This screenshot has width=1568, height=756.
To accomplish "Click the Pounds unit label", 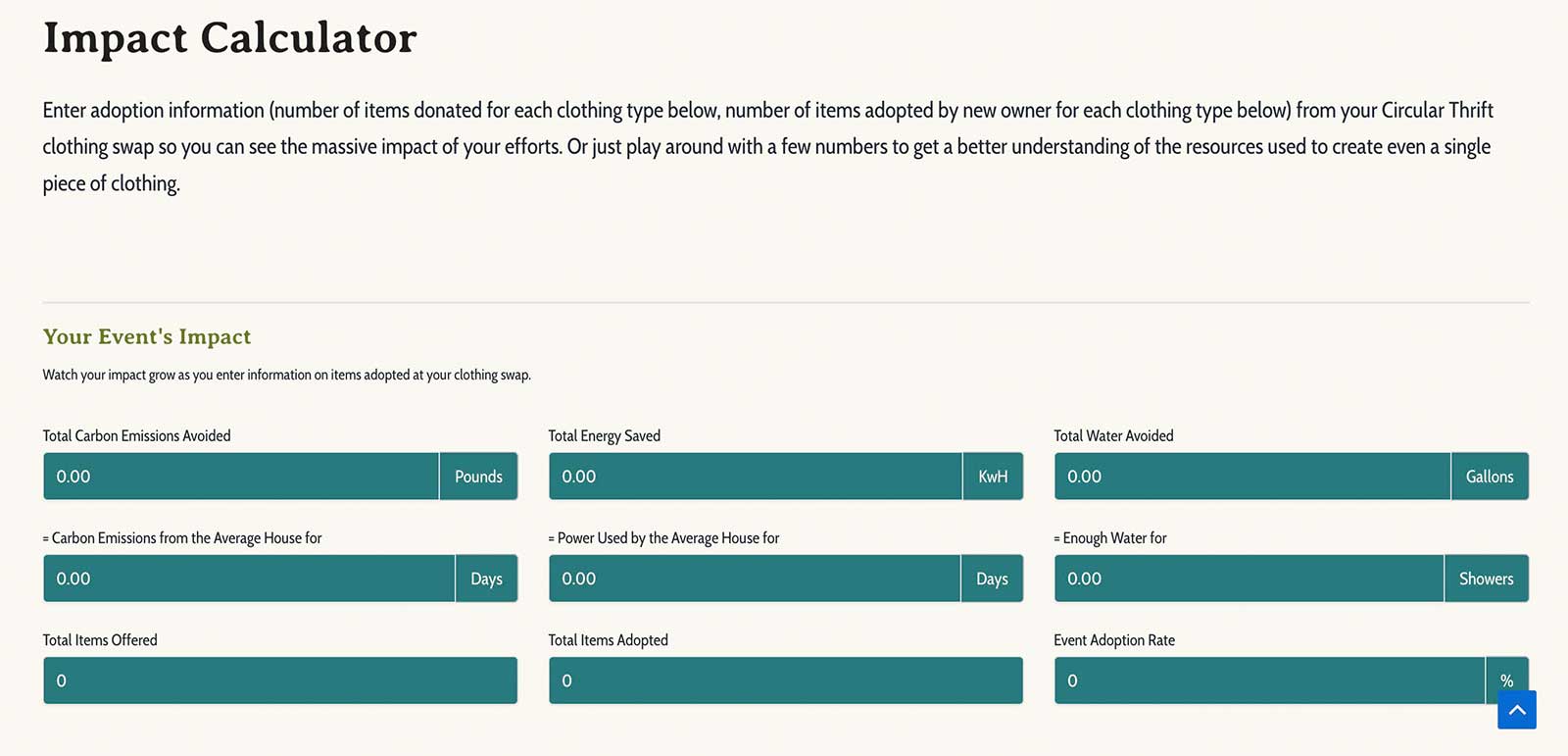I will [478, 477].
